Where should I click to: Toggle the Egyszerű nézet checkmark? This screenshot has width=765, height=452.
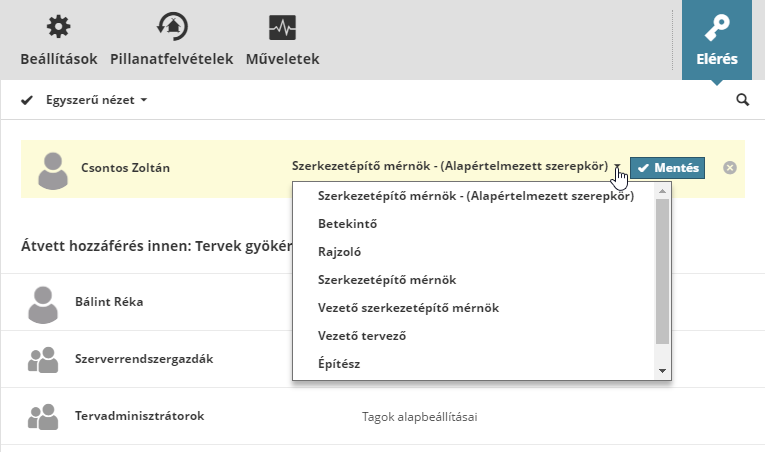pyautogui.click(x=27, y=100)
